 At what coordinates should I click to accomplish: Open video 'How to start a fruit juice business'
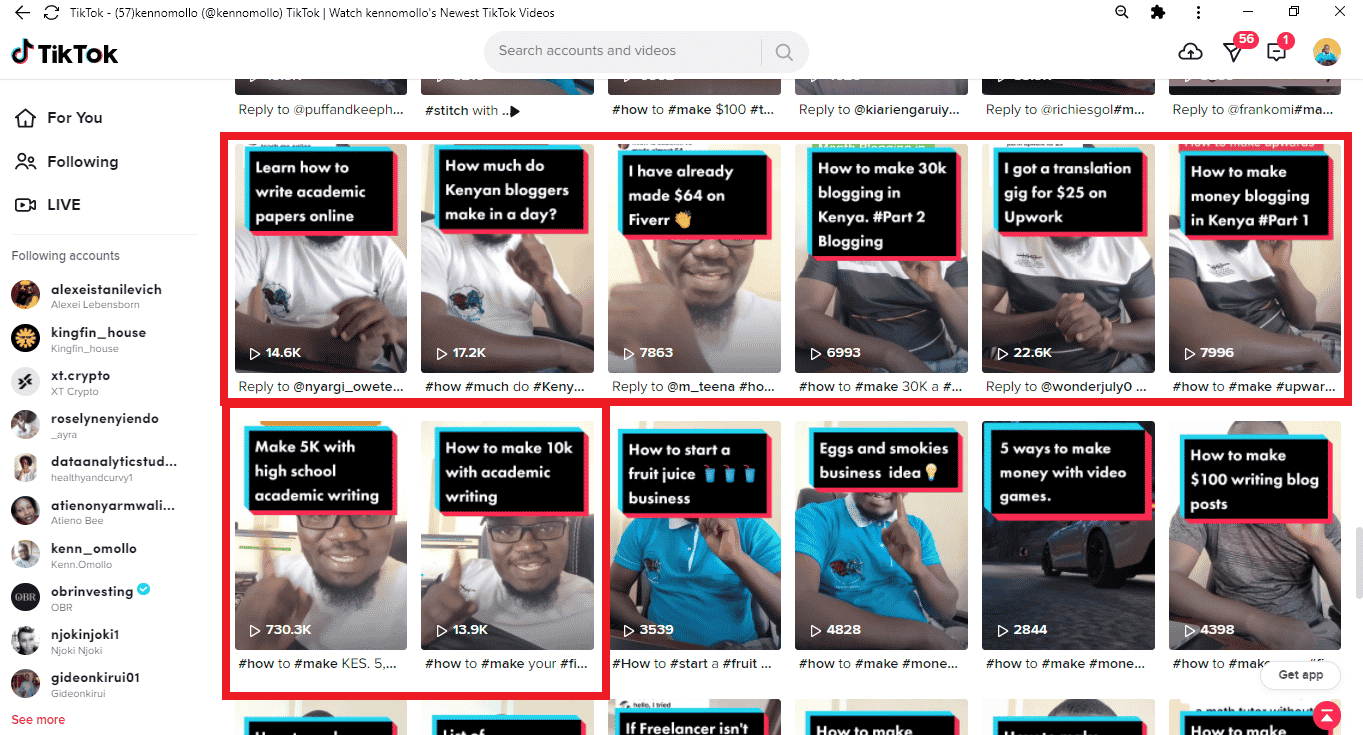coord(694,535)
